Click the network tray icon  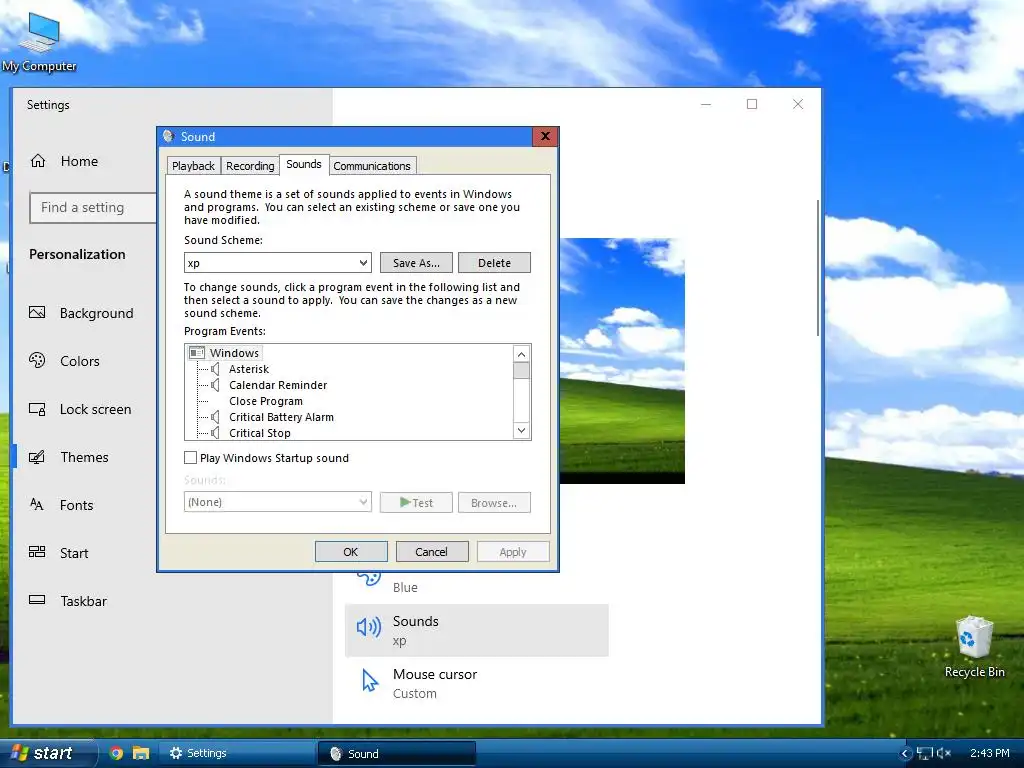pos(925,753)
